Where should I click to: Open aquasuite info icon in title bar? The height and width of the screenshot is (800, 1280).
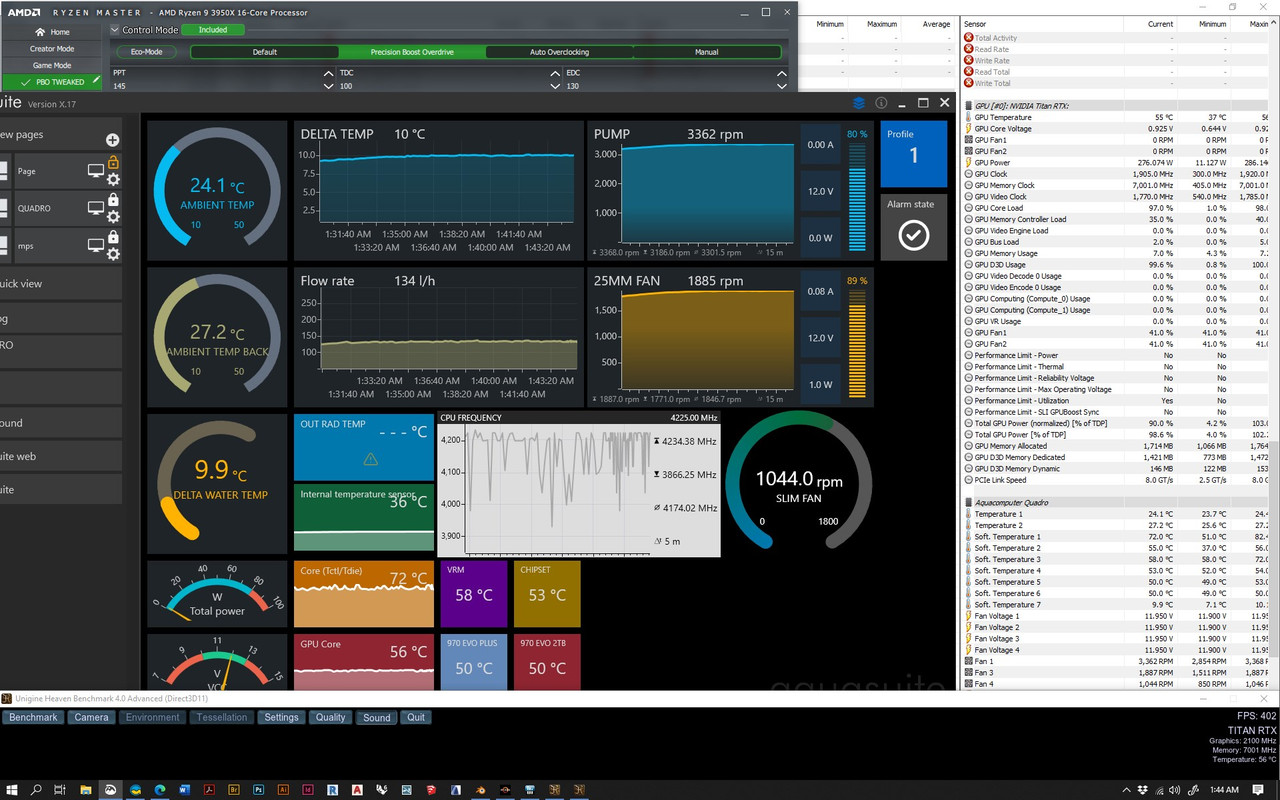(881, 103)
